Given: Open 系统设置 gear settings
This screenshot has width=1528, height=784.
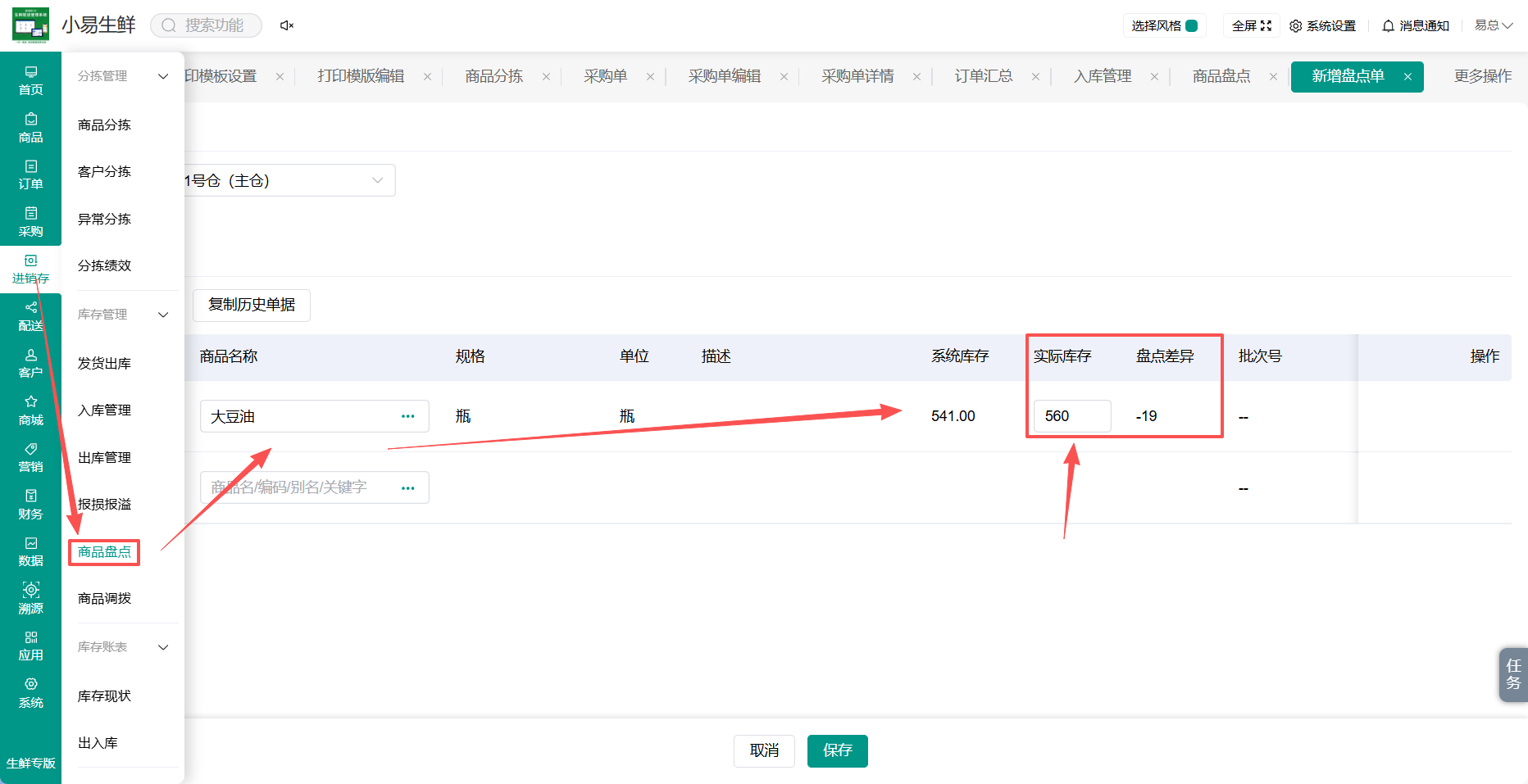Looking at the screenshot, I should 1322,25.
